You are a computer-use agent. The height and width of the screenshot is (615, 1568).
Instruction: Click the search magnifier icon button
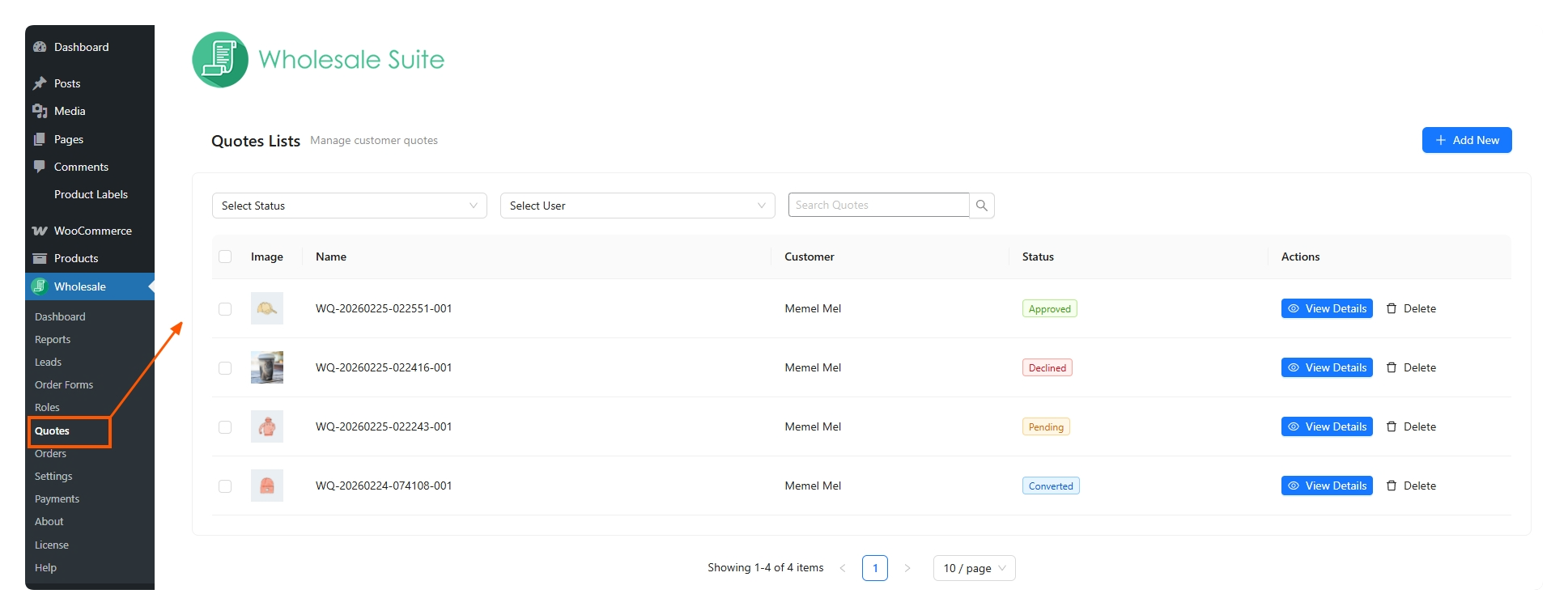pyautogui.click(x=981, y=206)
